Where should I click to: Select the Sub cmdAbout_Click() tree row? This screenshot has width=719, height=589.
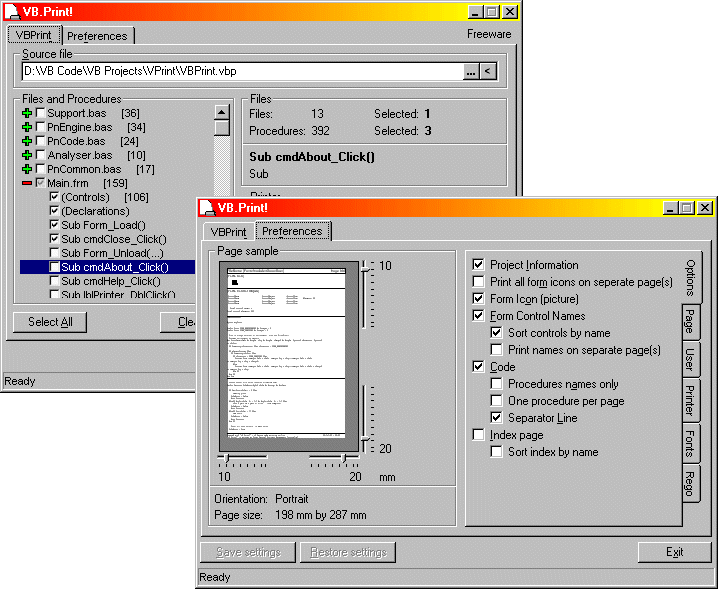108,267
